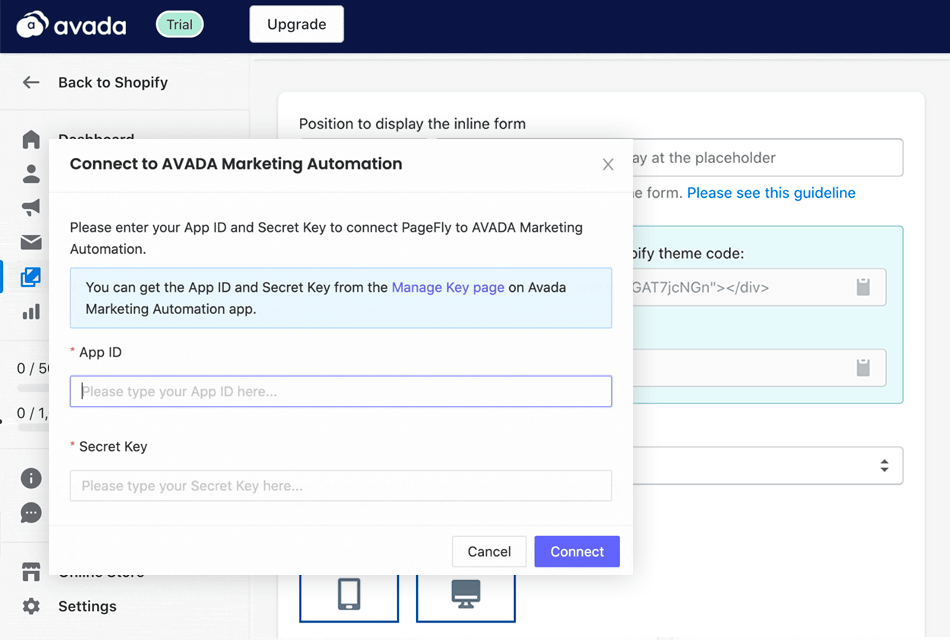Select the megaphone campaigns sidebar icon
The width and height of the screenshot is (950, 640).
tap(31, 208)
